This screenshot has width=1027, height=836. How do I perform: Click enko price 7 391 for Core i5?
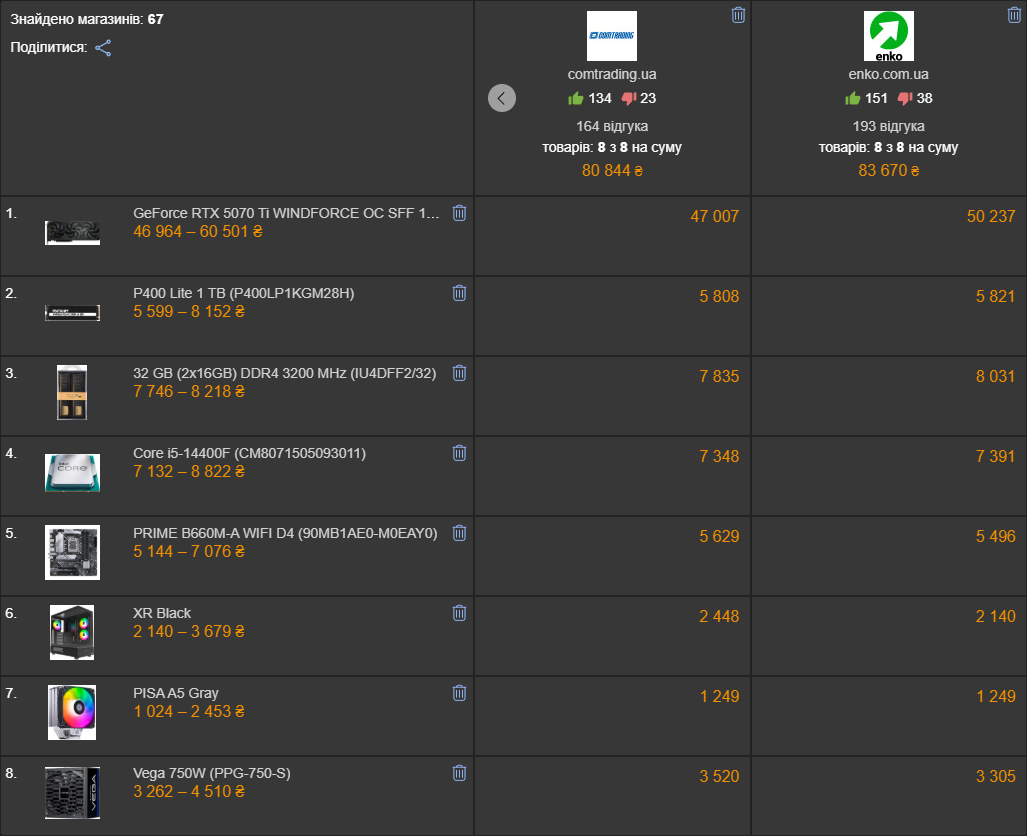(996, 456)
